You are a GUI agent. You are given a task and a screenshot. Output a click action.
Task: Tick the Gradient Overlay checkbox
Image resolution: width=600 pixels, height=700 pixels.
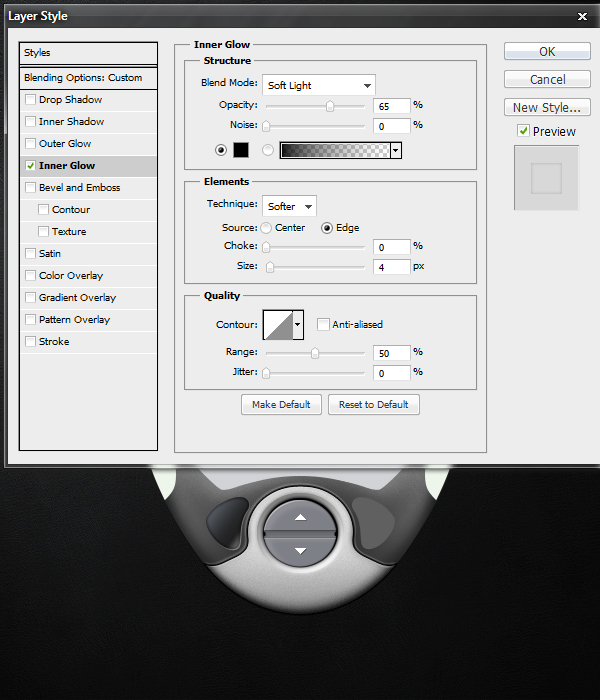point(30,297)
